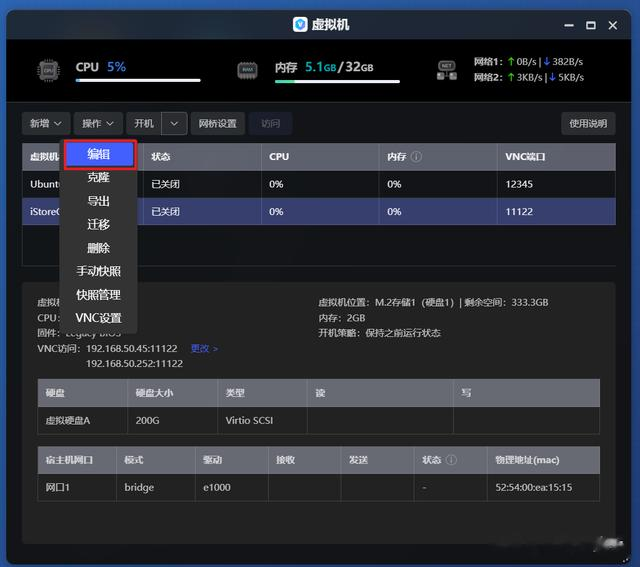This screenshot has height=567, width=640.
Task: Click the network NET icon
Action: click(447, 70)
